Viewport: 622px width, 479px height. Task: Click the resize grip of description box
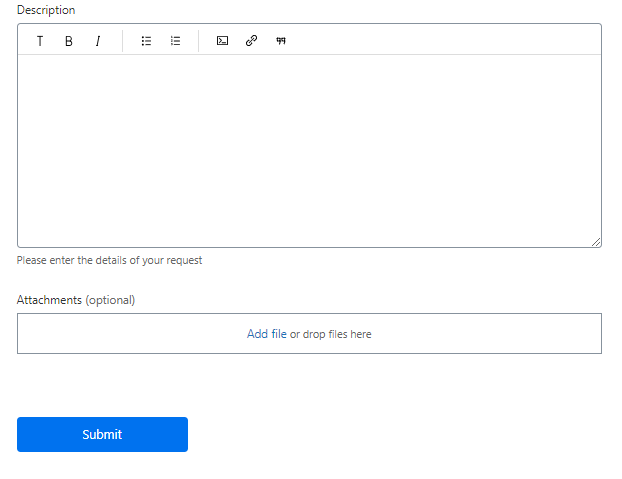click(x=596, y=242)
